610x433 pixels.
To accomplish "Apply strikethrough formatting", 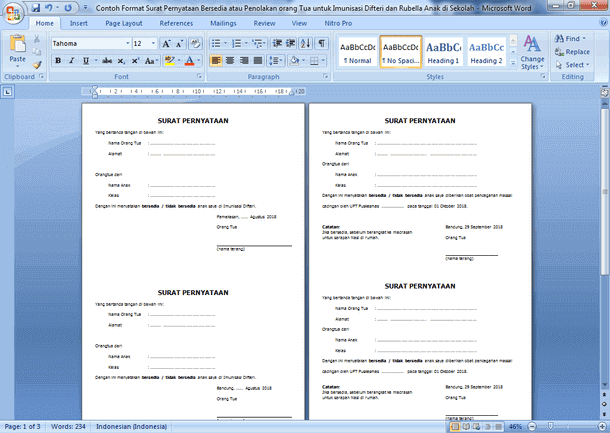I will point(107,61).
